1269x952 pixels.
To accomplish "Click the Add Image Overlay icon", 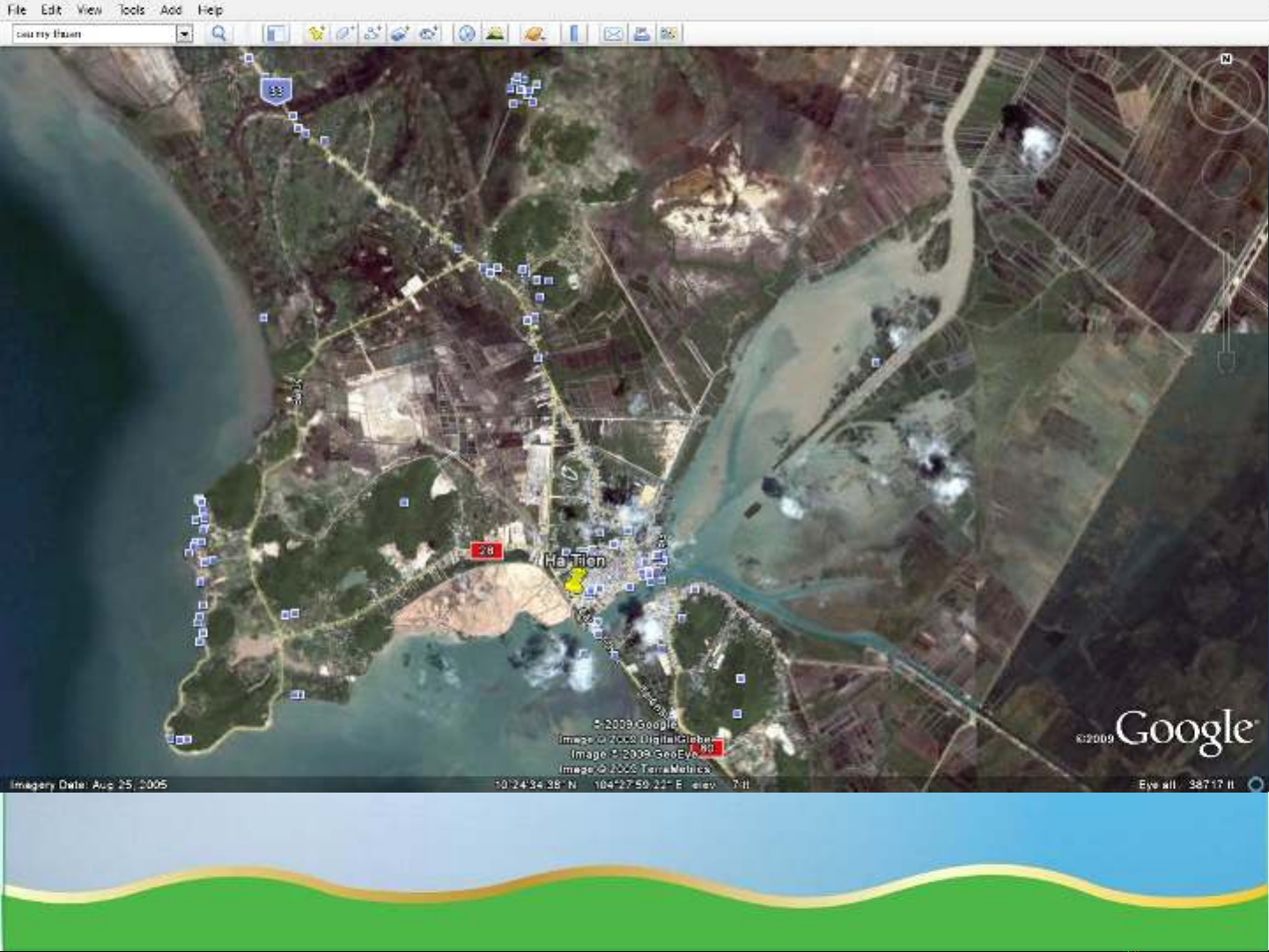I will pos(401,34).
